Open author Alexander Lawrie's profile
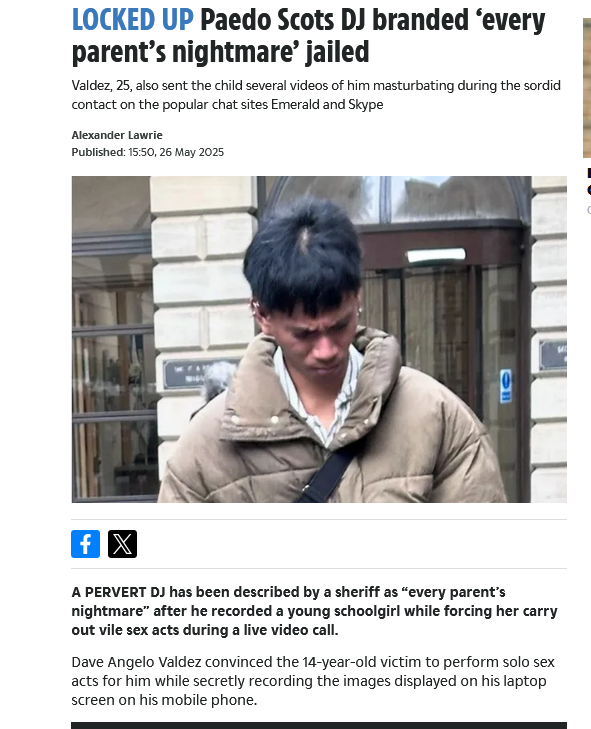 pyautogui.click(x=117, y=135)
